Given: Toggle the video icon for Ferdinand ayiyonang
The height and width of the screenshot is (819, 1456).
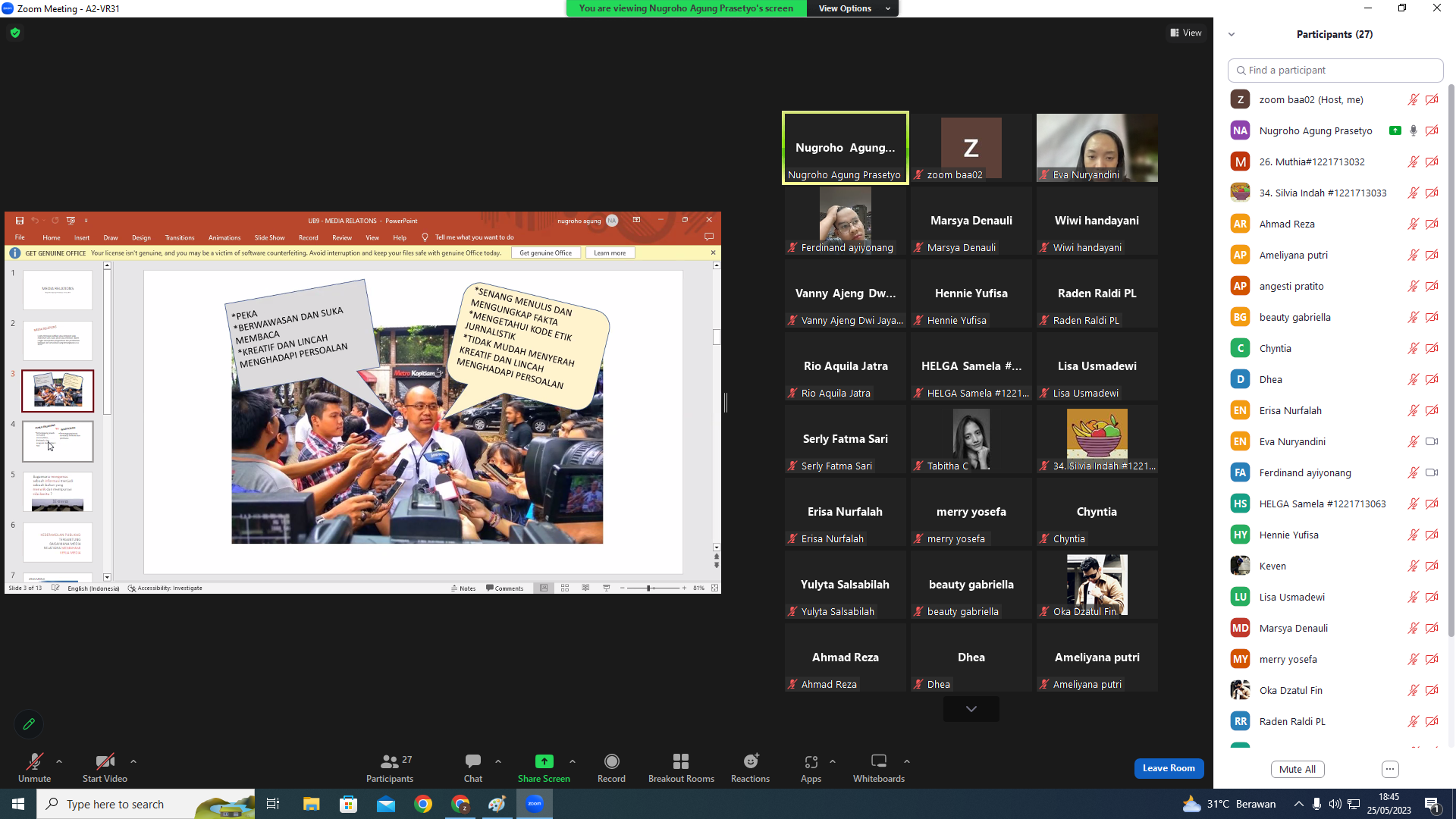Looking at the screenshot, I should (1432, 472).
